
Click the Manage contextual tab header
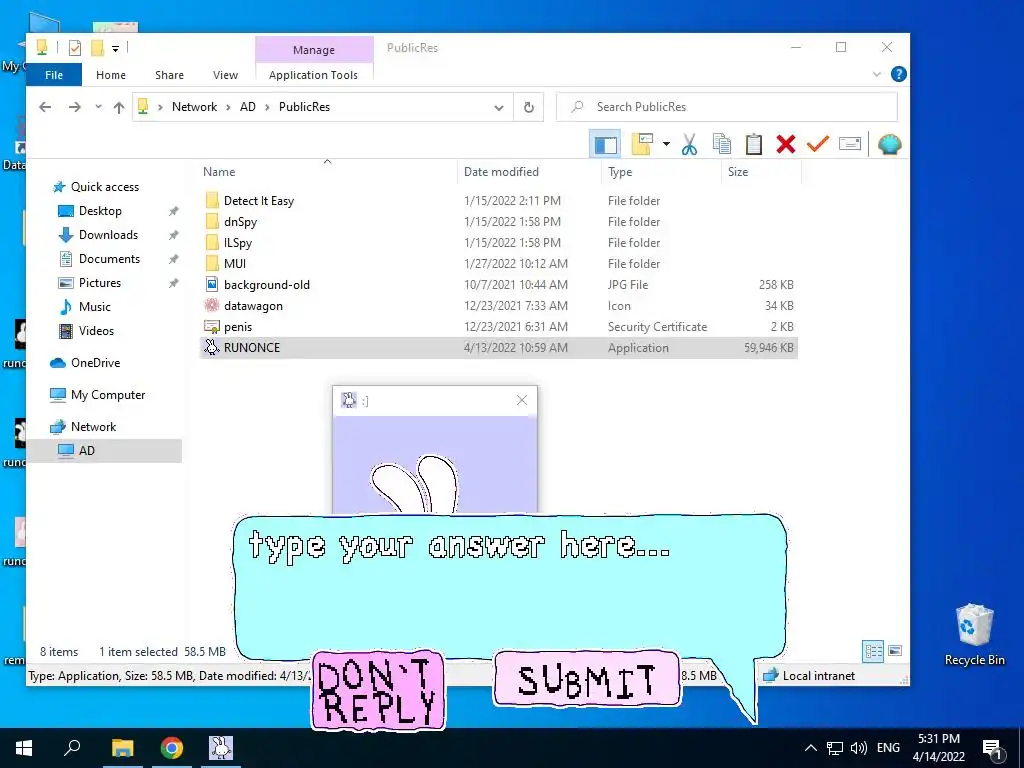point(313,50)
